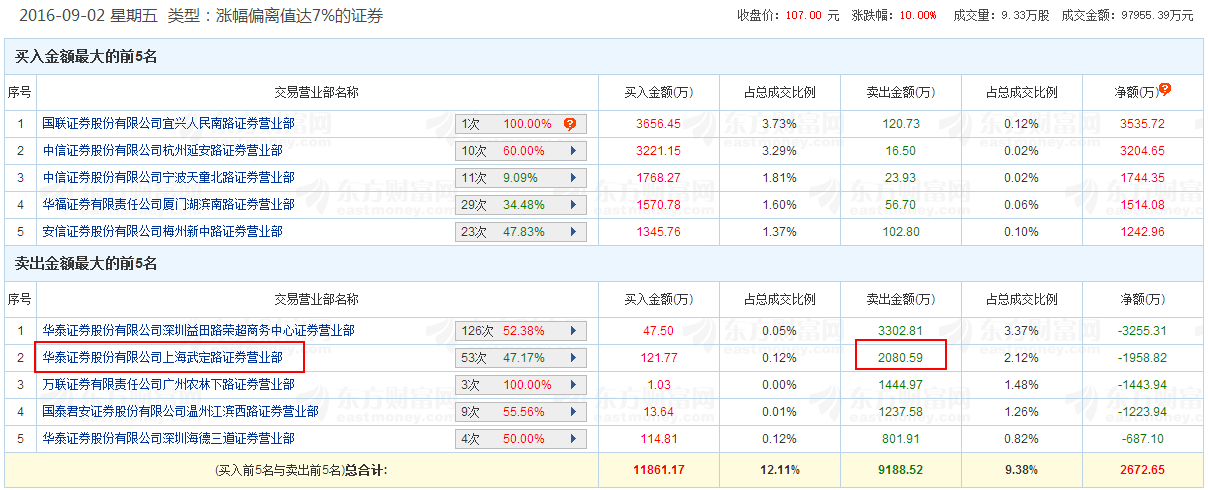Open 华福证券有限责任公司厦门湖滨南路证券营业部 link
This screenshot has width=1208, height=490.
168,205
